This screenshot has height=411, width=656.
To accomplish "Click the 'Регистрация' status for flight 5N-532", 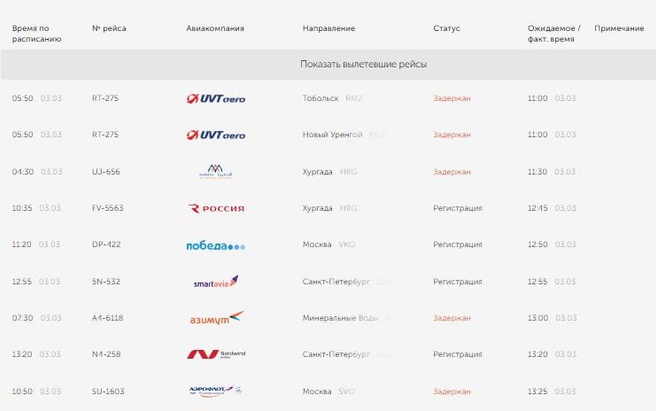I will pyautogui.click(x=457, y=282).
